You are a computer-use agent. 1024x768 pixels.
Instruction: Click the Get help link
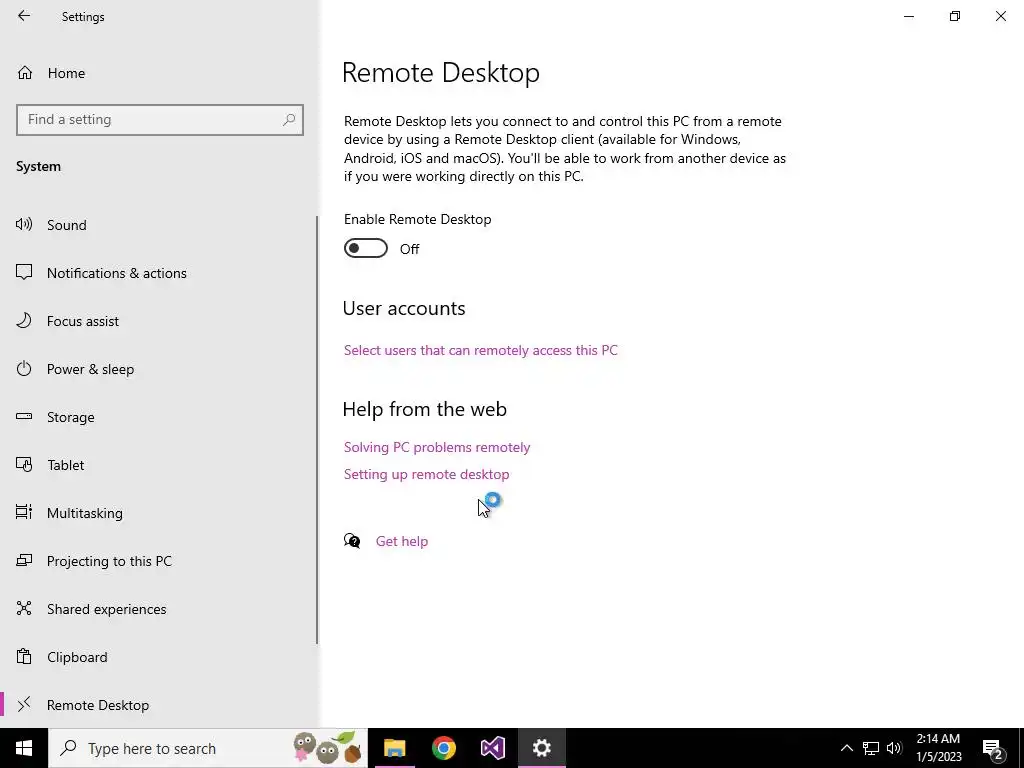click(x=402, y=541)
